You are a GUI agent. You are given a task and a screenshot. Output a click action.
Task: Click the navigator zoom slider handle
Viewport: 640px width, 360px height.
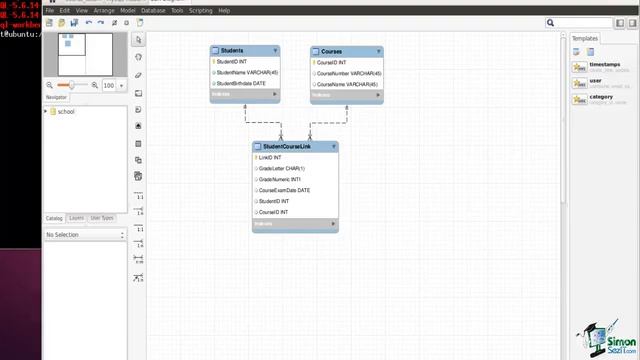pyautogui.click(x=71, y=85)
